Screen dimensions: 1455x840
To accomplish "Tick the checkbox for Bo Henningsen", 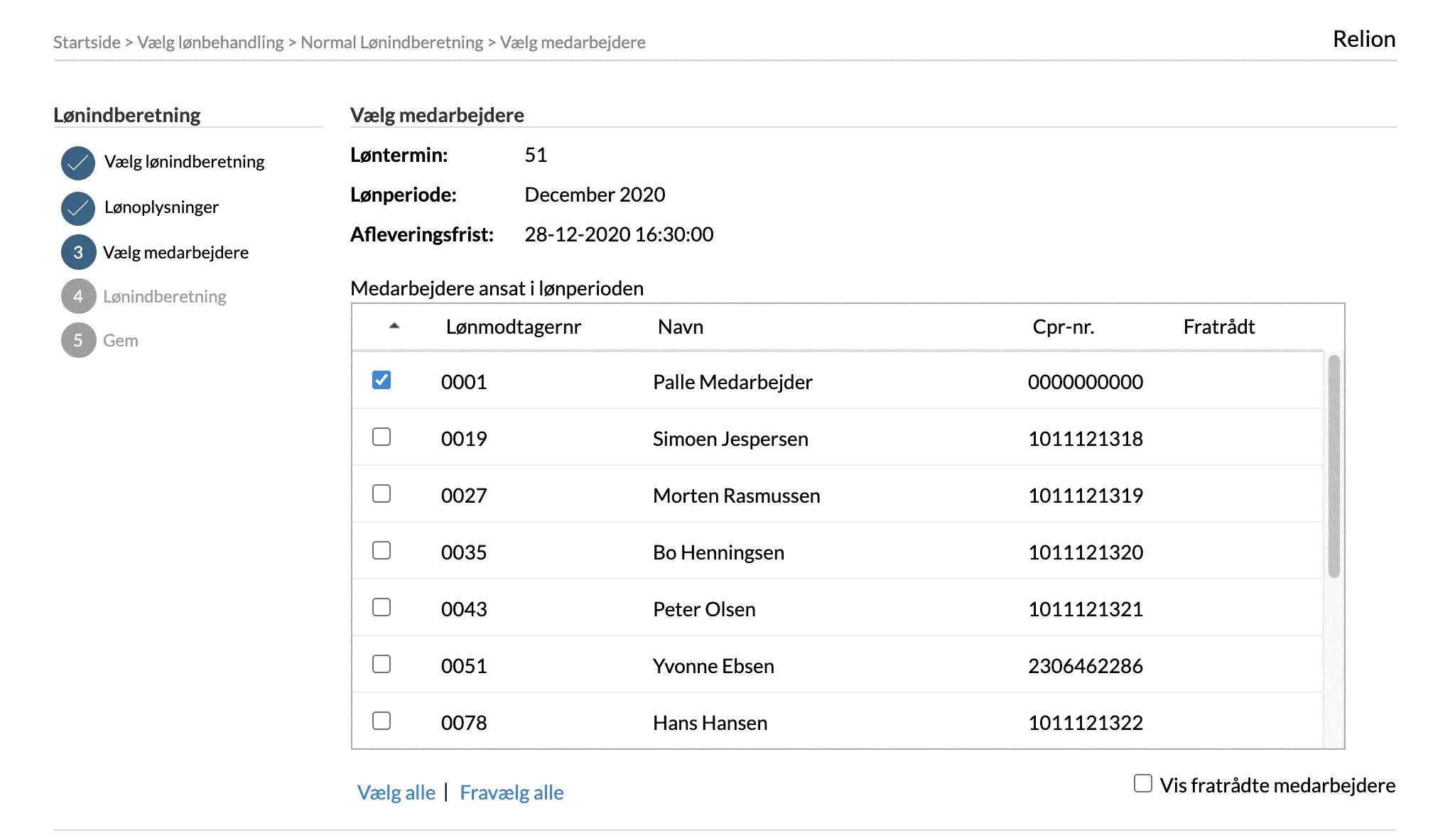I will click(382, 550).
